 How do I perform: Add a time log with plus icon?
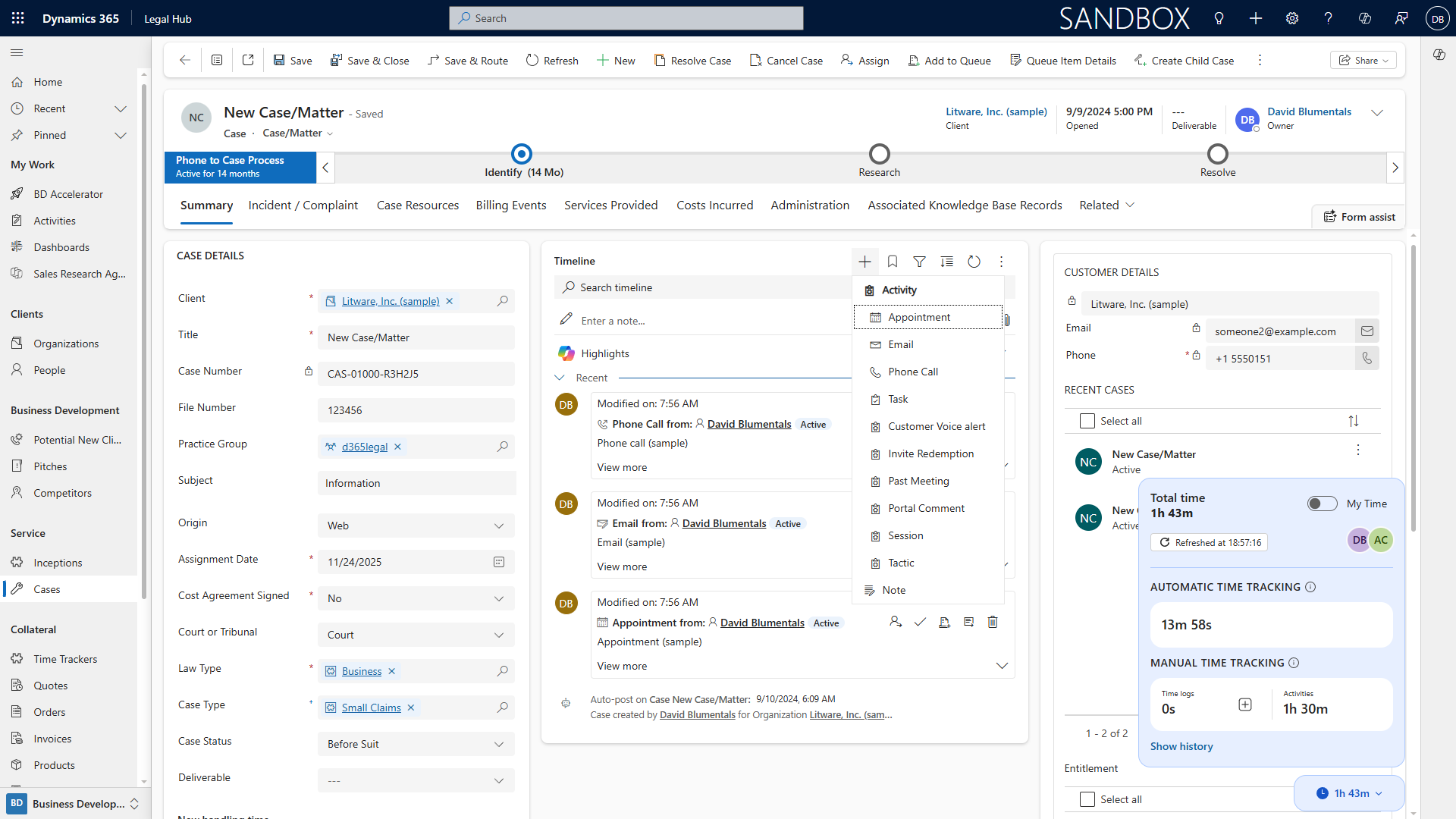click(1245, 704)
